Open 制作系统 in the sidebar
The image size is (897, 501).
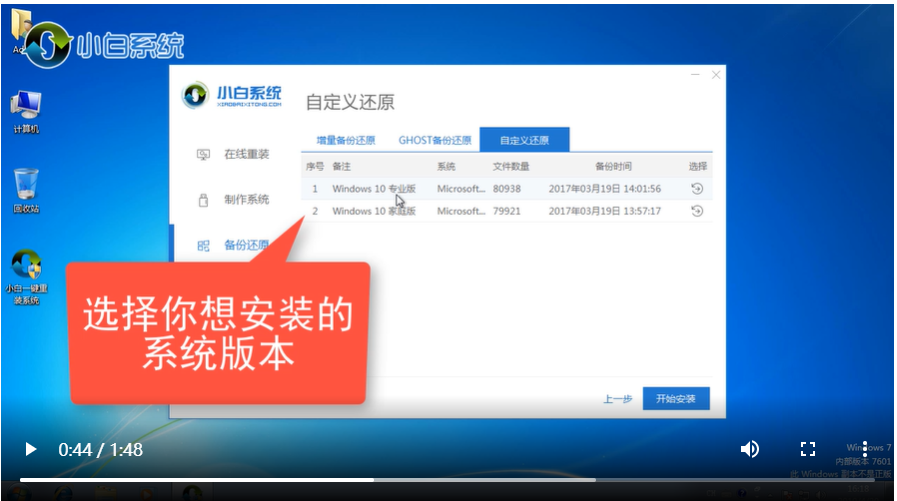pos(246,200)
